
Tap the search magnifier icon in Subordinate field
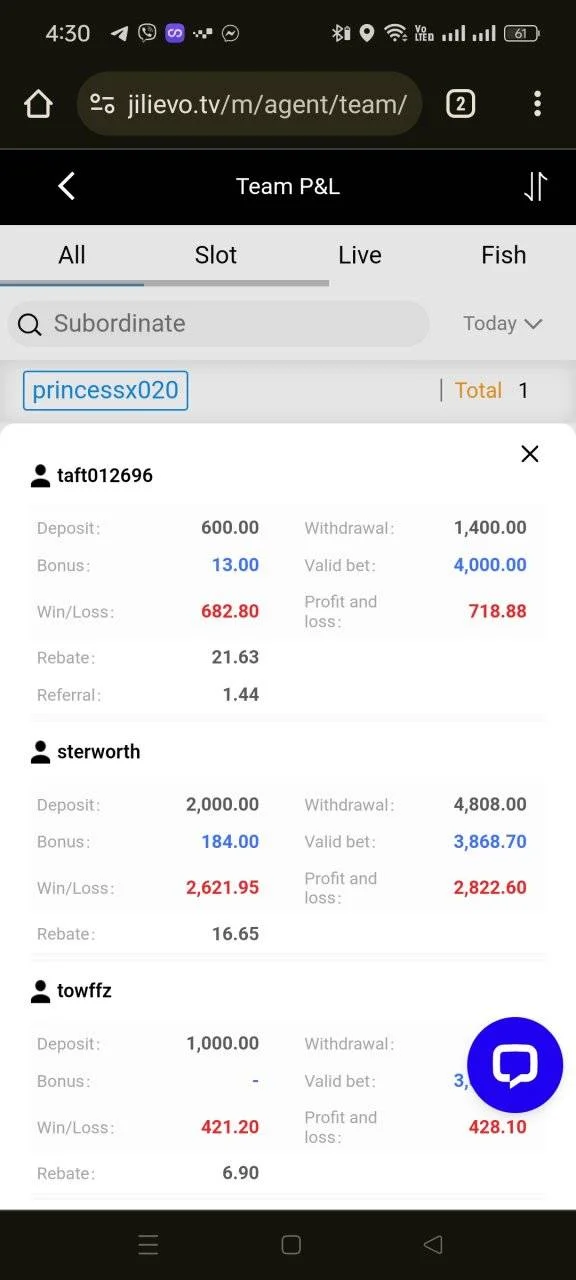coord(30,324)
